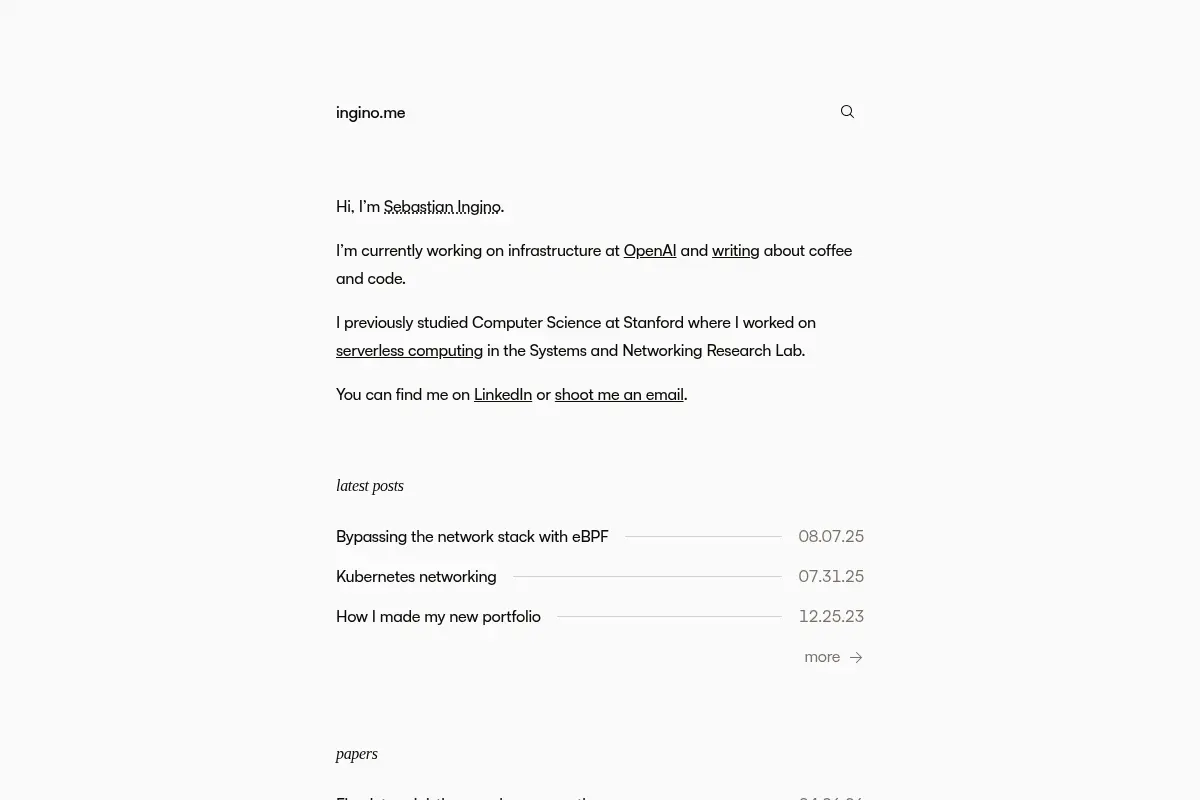Image resolution: width=1200 pixels, height=800 pixels.
Task: Follow the OpenAI link
Action: tap(650, 250)
